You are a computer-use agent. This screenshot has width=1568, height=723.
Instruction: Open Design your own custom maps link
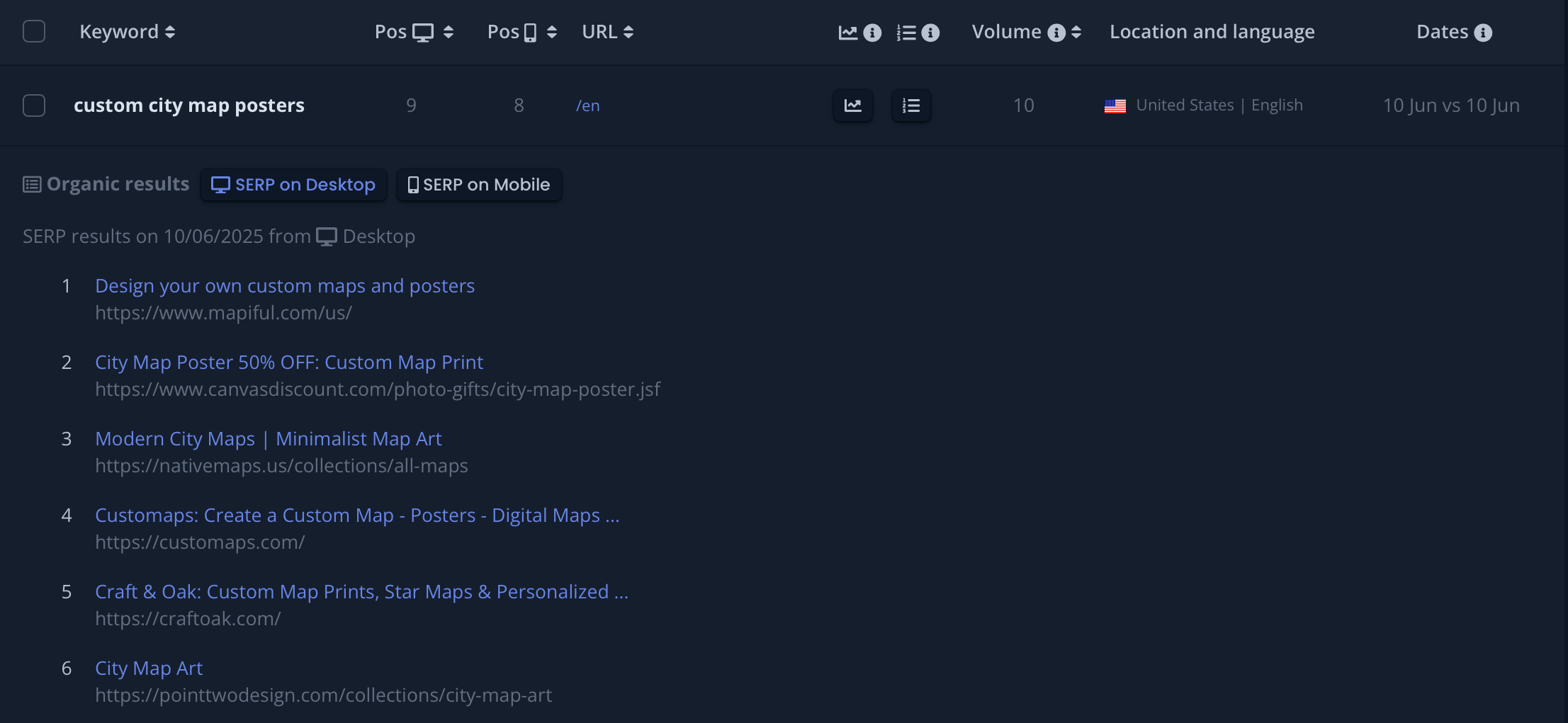point(285,286)
